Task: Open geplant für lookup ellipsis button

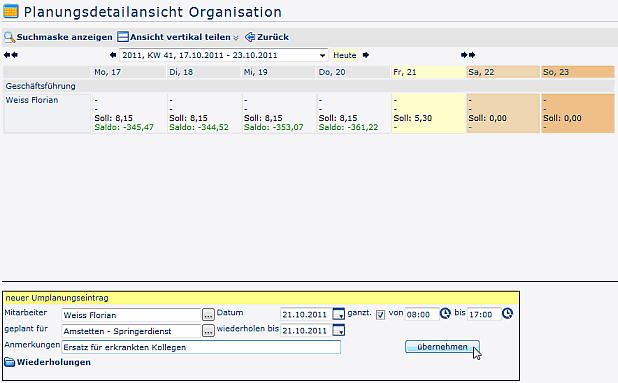Action: [208, 331]
